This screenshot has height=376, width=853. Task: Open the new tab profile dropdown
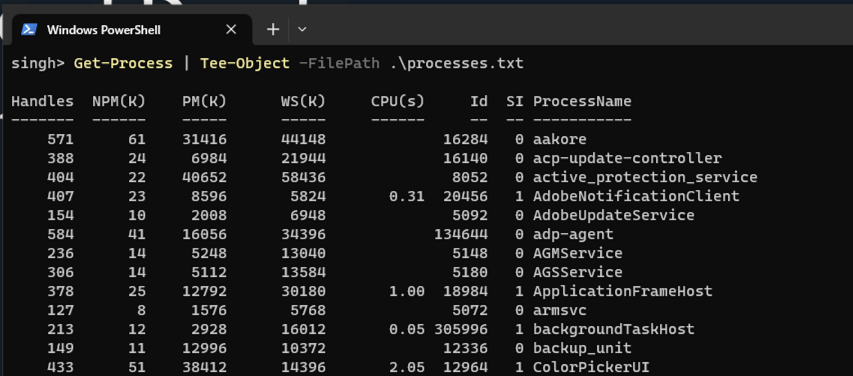(302, 29)
